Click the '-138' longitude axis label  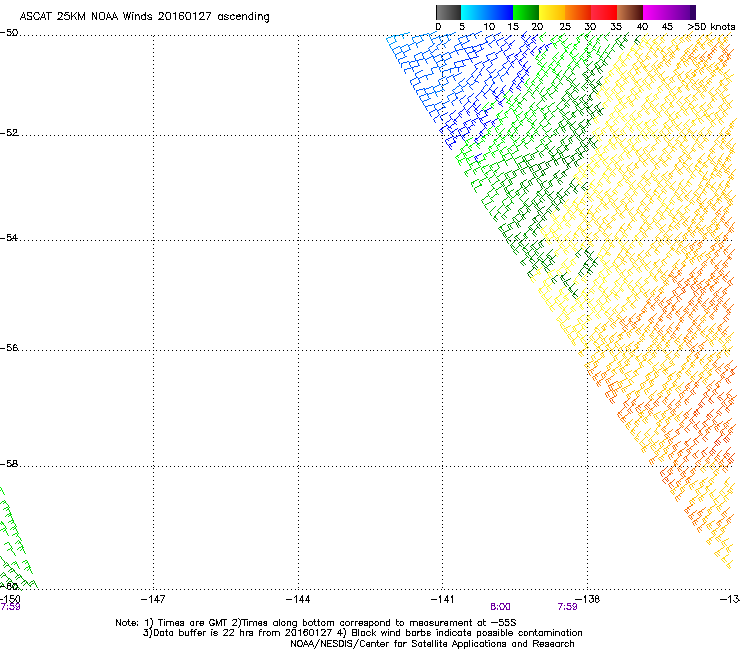click(x=588, y=599)
